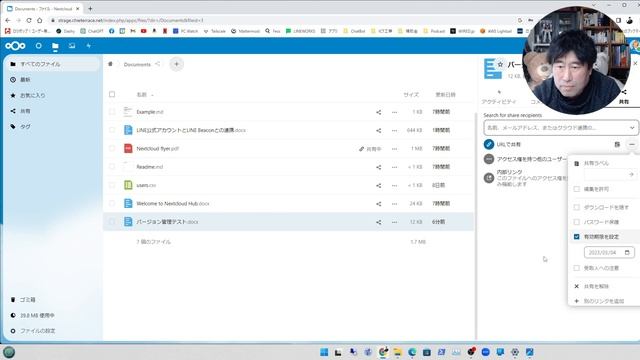Open the three-dot menu for Readme.md
Viewport: 640px width, 360px height.
pos(394,167)
